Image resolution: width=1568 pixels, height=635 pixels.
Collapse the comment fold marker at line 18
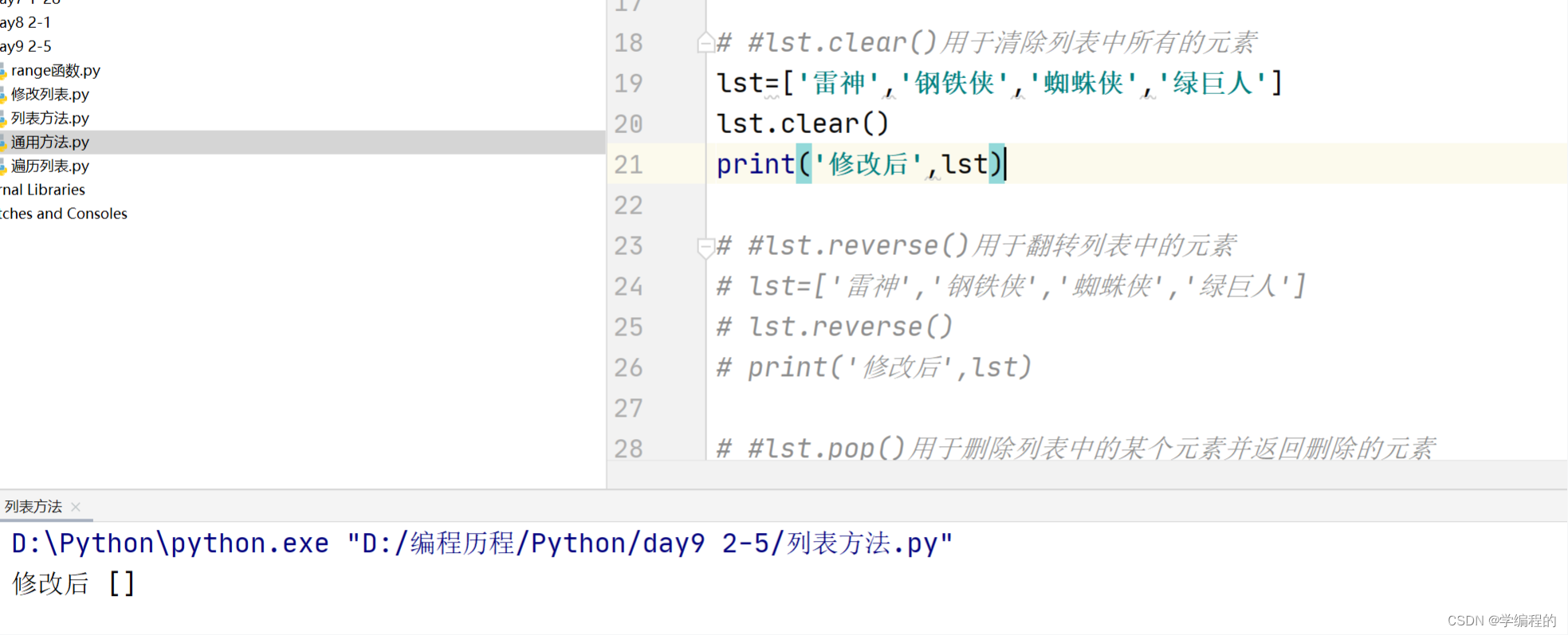coord(705,42)
